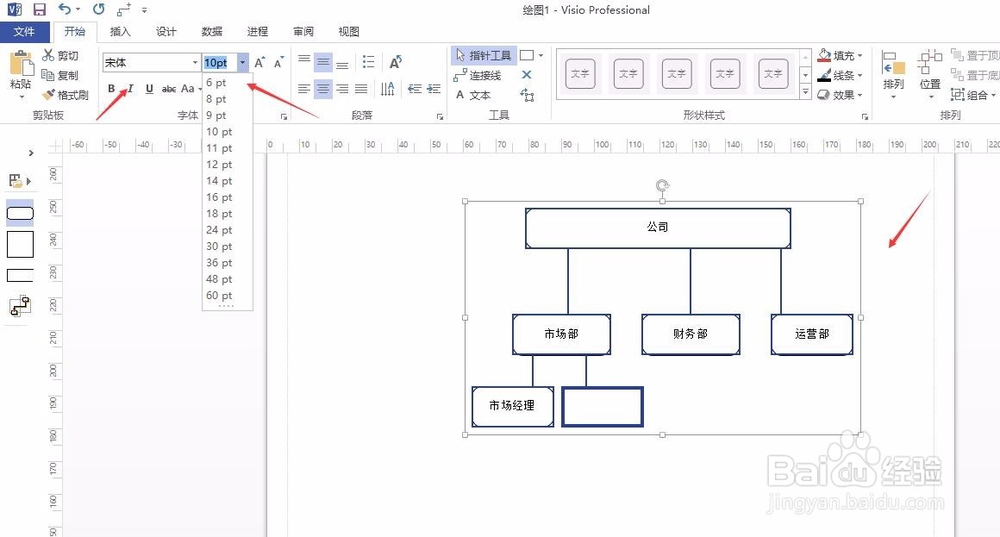Toggle align text right
Screen dimensions: 1000x537
click(x=342, y=89)
